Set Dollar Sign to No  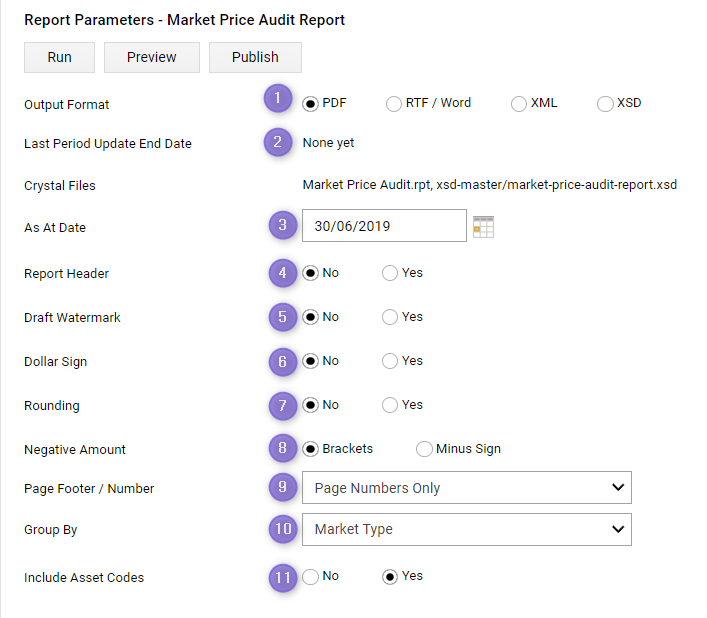(310, 361)
